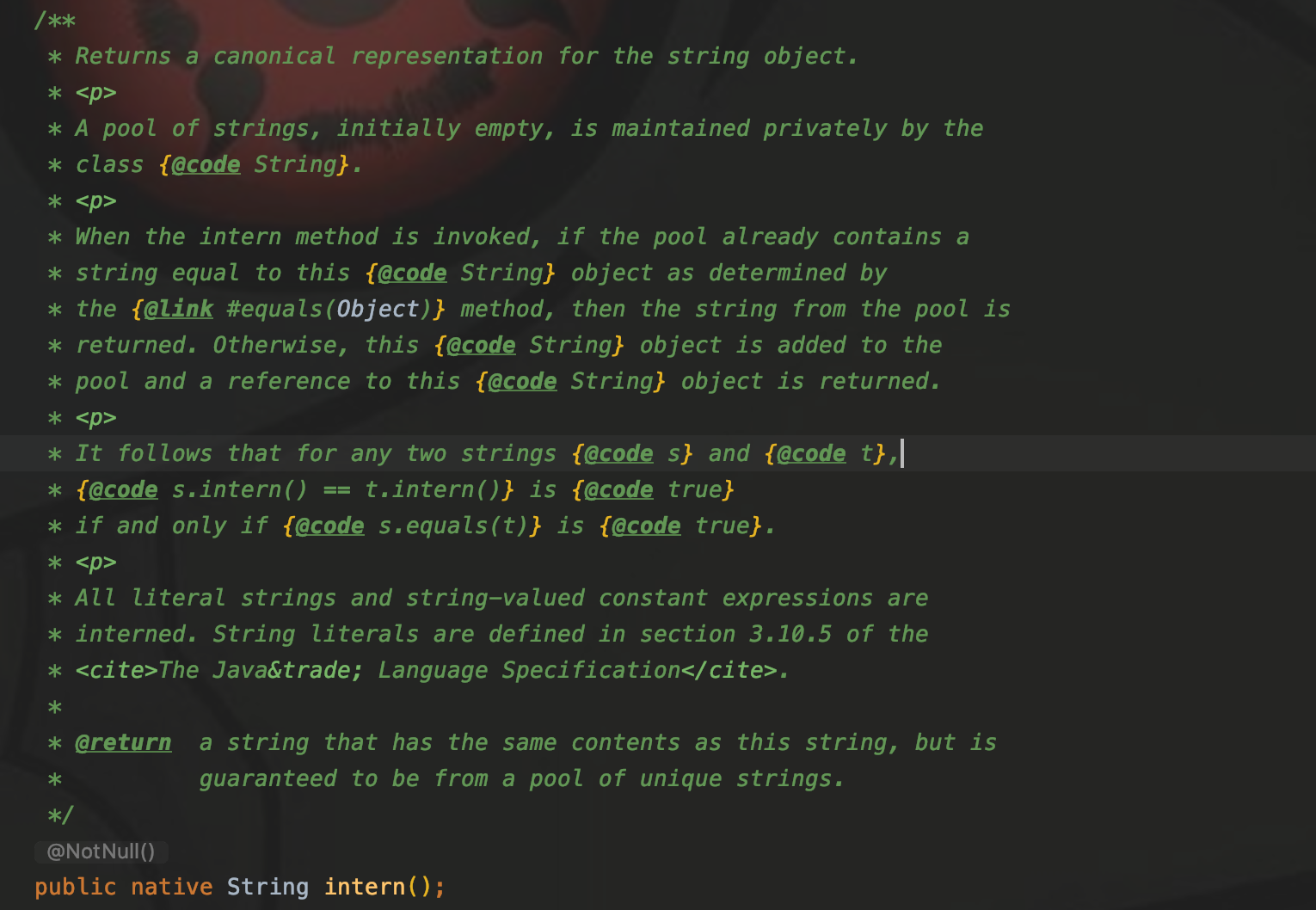Click the closing */ comment marker
Image resolution: width=1316 pixels, height=910 pixels.
point(61,815)
